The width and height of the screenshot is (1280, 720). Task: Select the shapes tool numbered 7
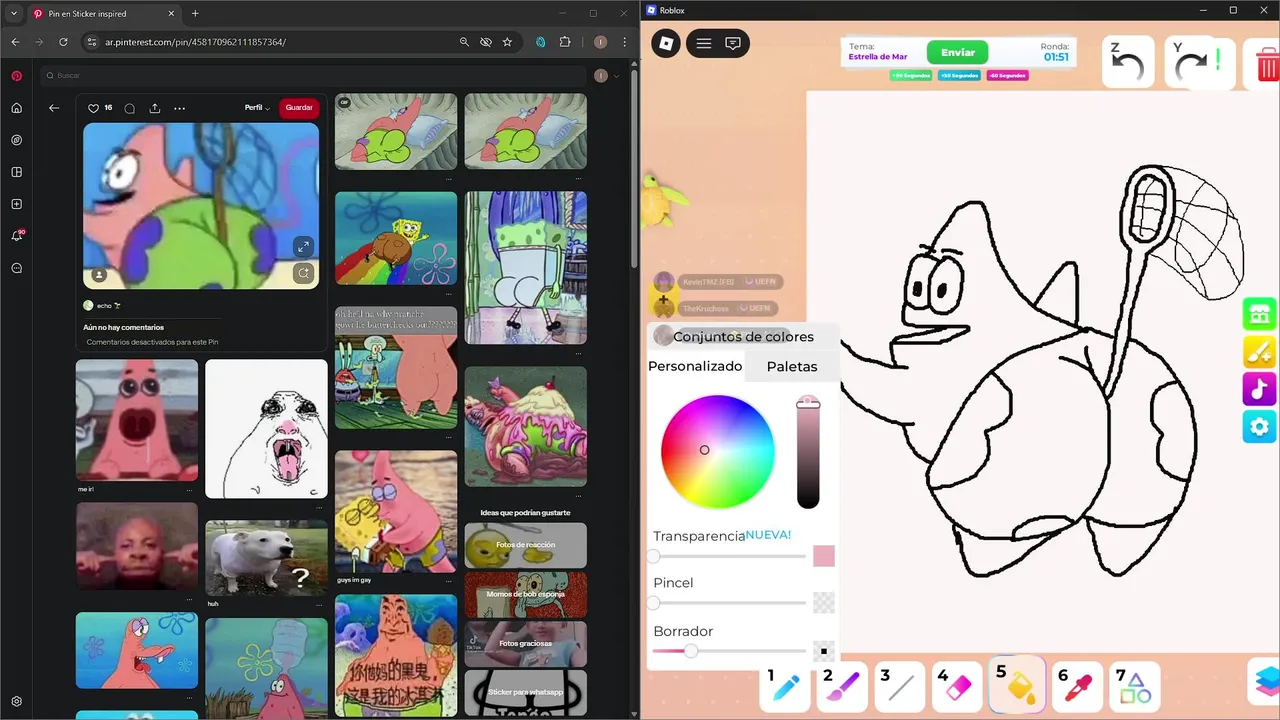point(1134,687)
